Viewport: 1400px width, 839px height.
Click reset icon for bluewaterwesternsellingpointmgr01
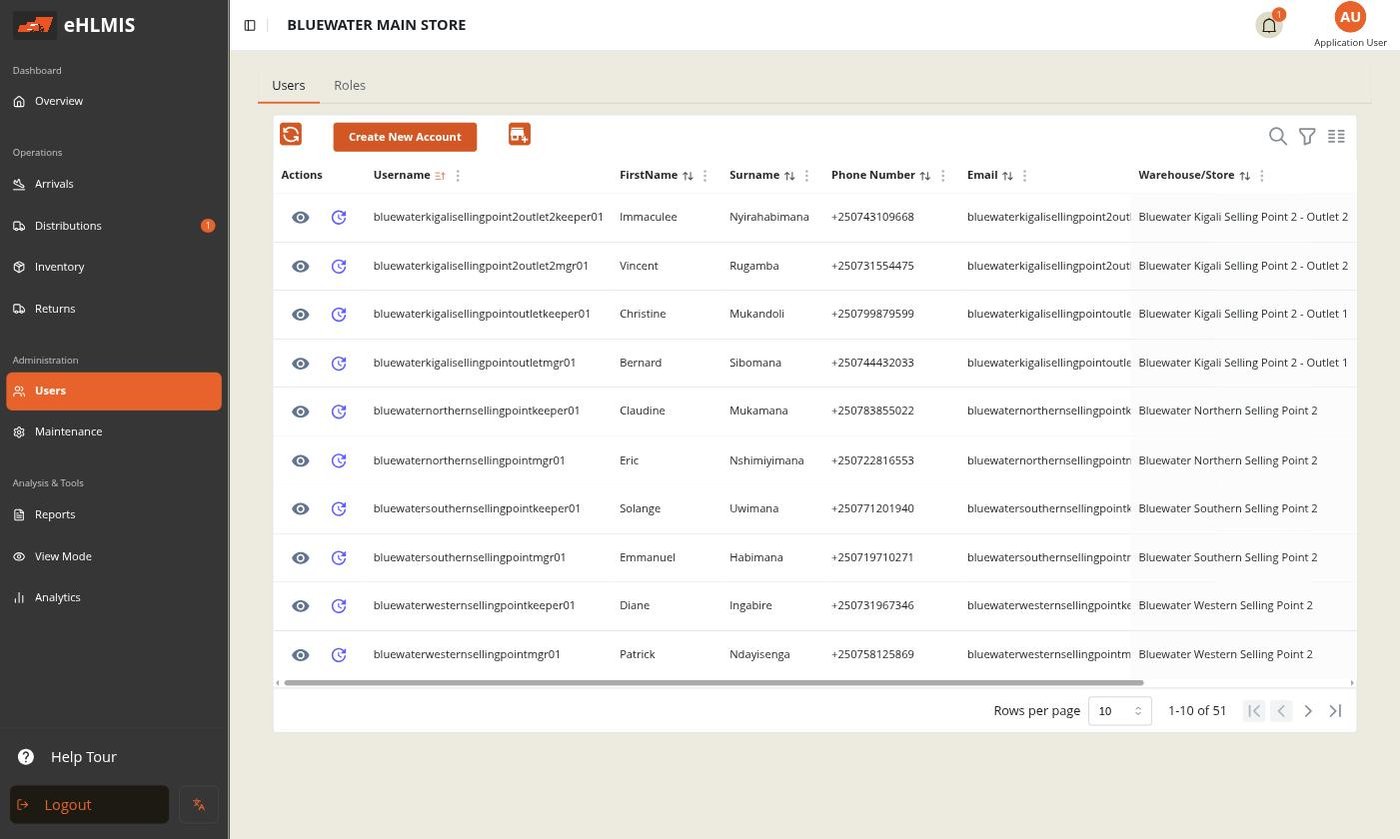point(339,655)
